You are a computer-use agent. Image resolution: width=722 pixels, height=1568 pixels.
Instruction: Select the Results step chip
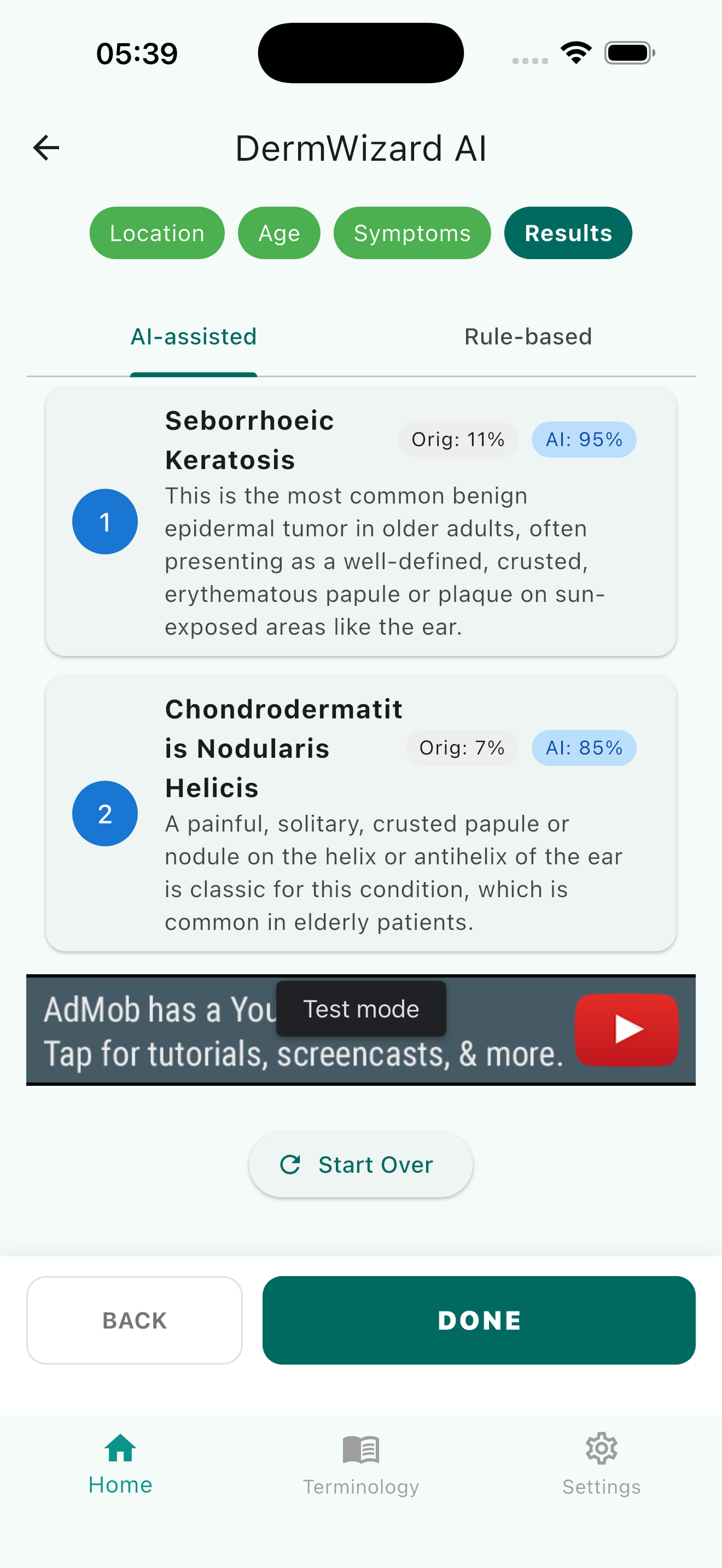click(567, 232)
